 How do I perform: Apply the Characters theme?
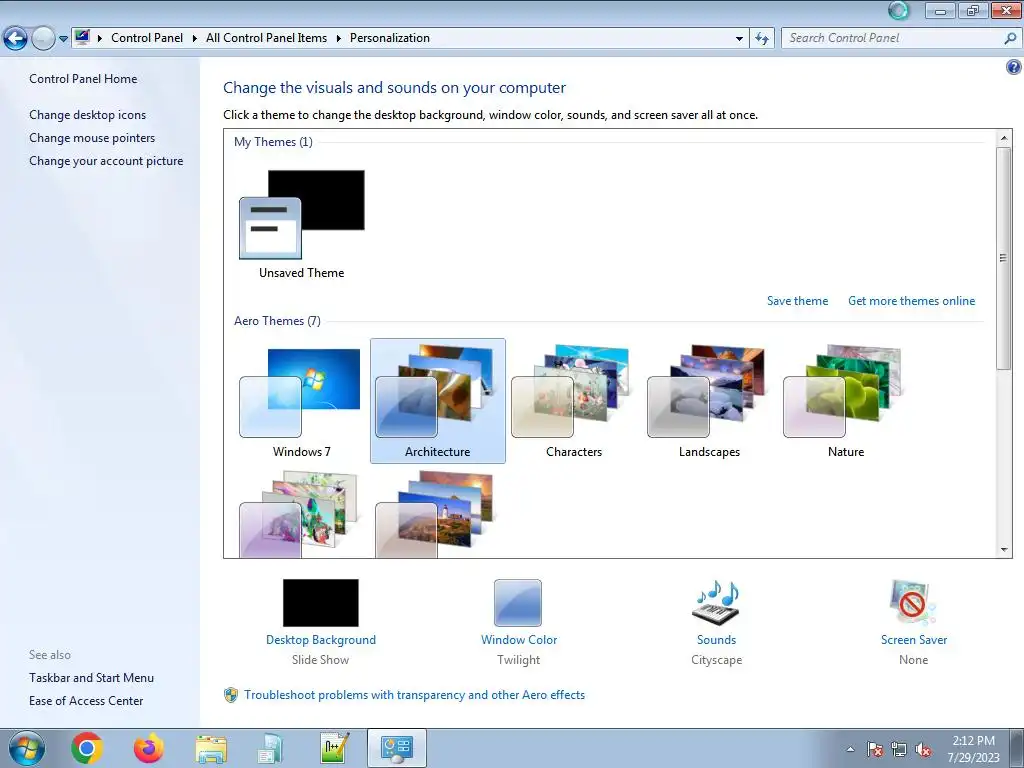[x=574, y=401]
